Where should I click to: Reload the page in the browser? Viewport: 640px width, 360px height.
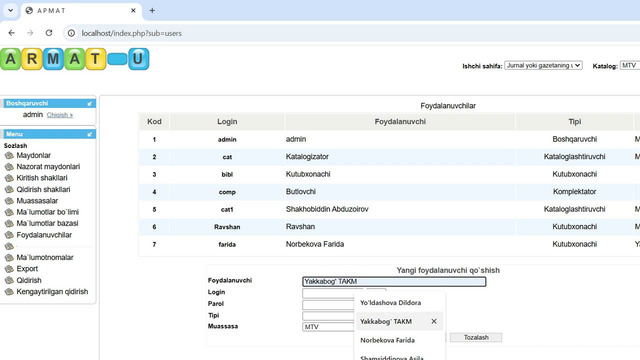click(49, 33)
